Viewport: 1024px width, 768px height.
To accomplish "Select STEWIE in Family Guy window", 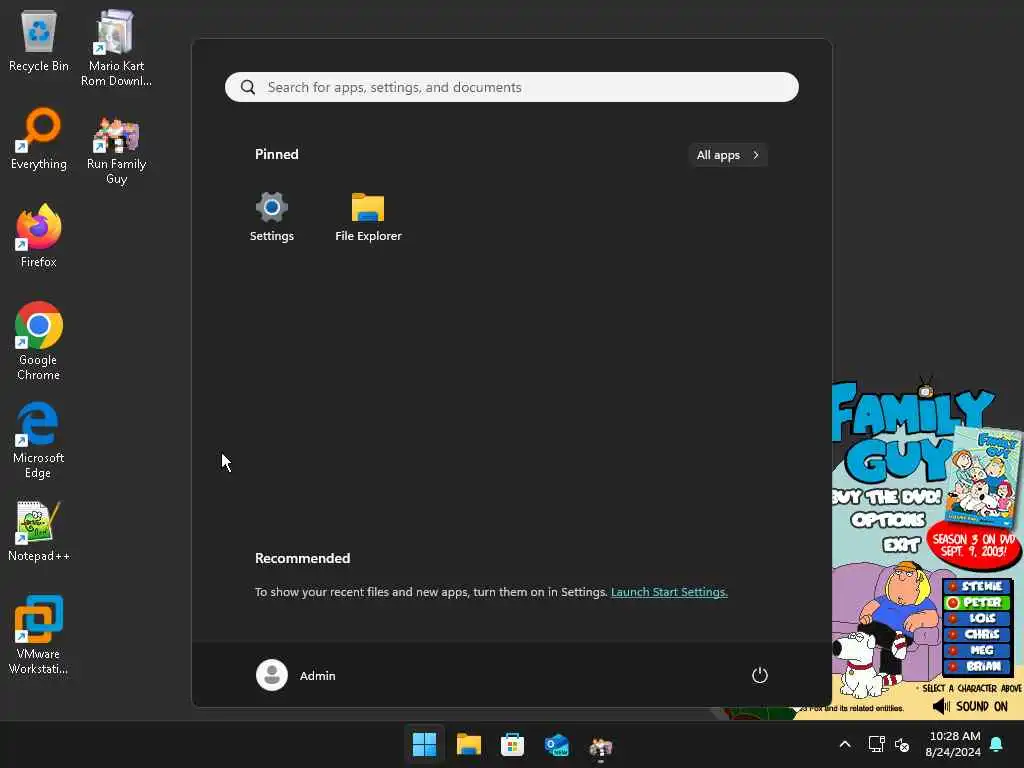I will 976,586.
